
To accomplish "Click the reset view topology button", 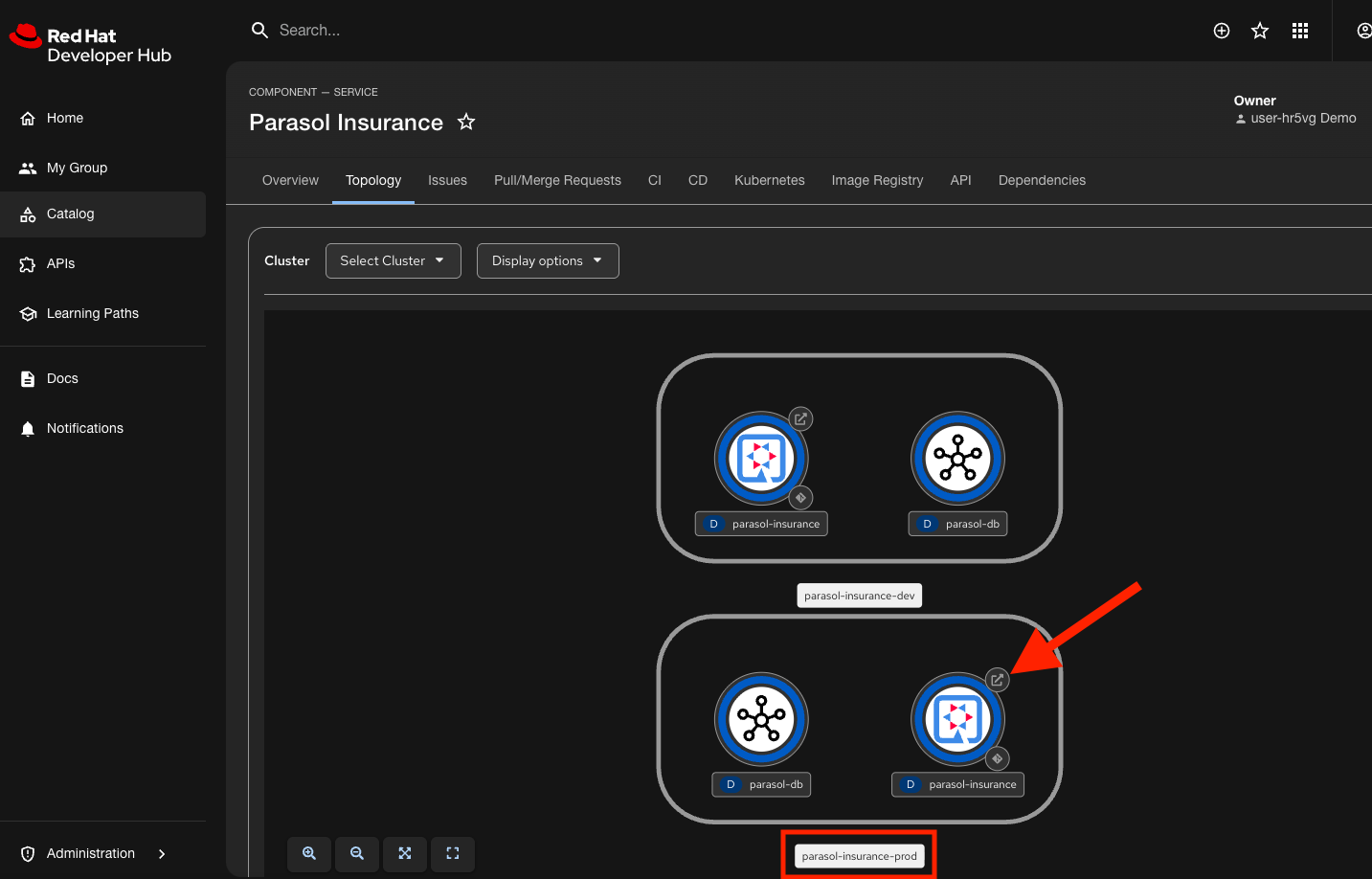I will coord(453,853).
